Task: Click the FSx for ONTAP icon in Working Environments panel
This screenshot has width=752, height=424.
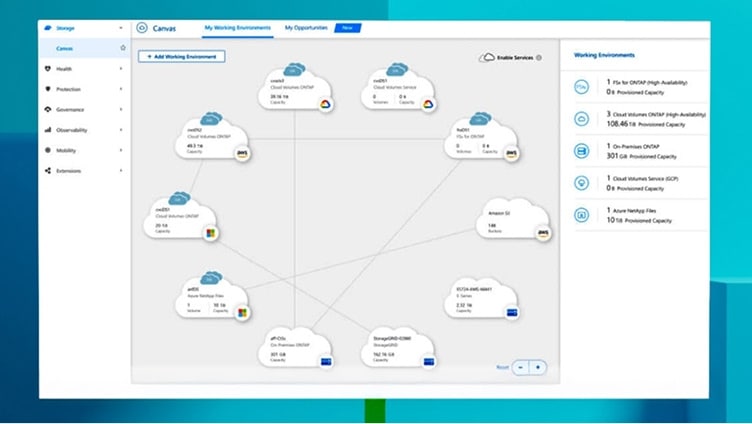Action: pos(581,87)
